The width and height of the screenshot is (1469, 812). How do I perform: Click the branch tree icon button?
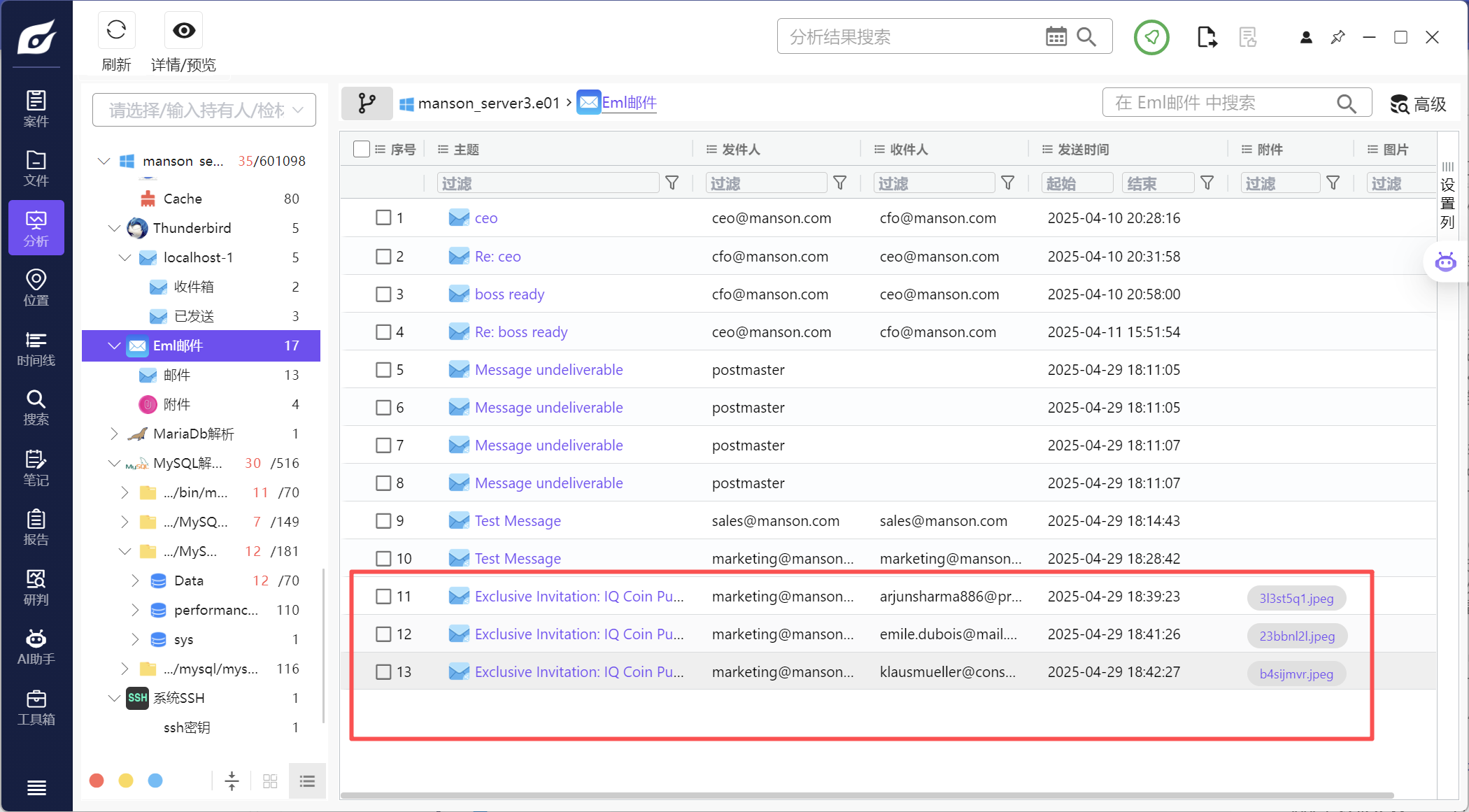(x=367, y=104)
